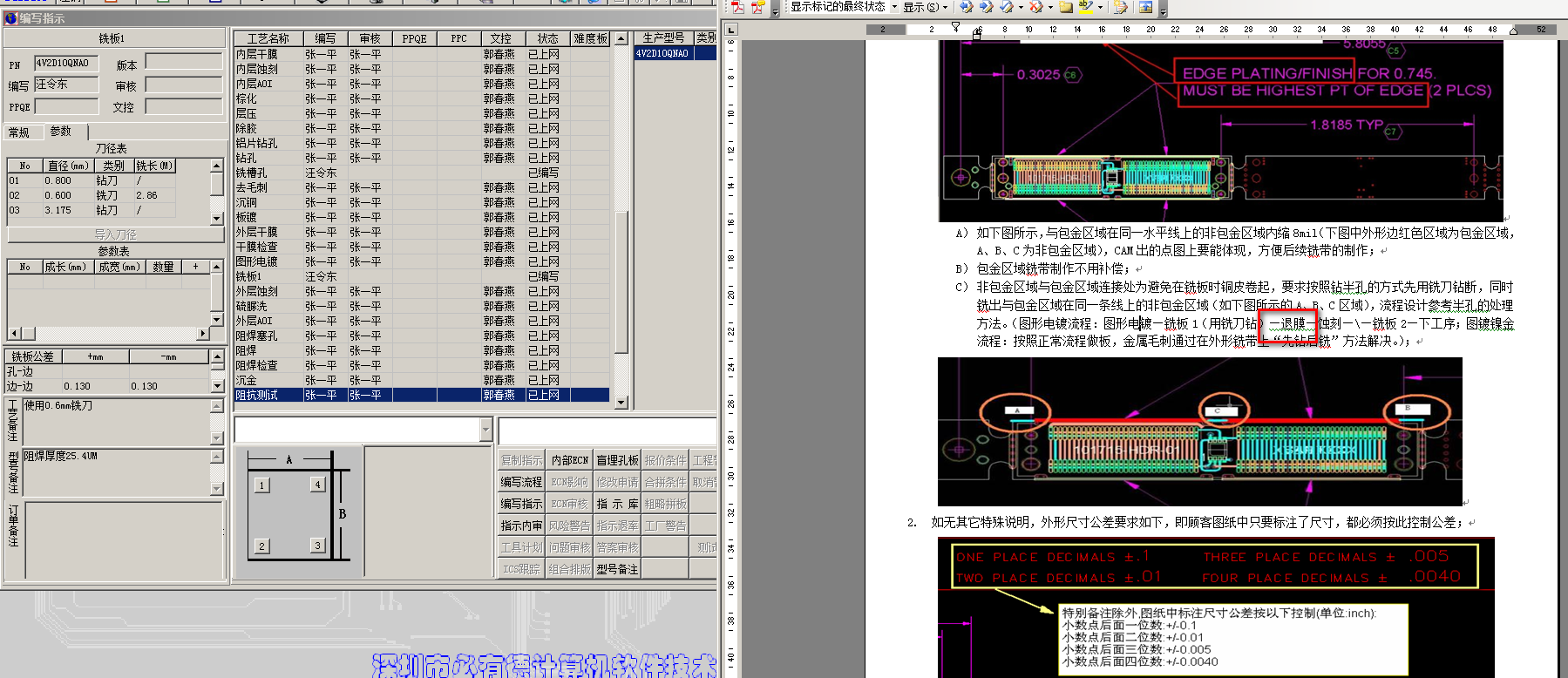Select the 铣板1 process row
Screen dimensions: 1568x678
(x=422, y=276)
